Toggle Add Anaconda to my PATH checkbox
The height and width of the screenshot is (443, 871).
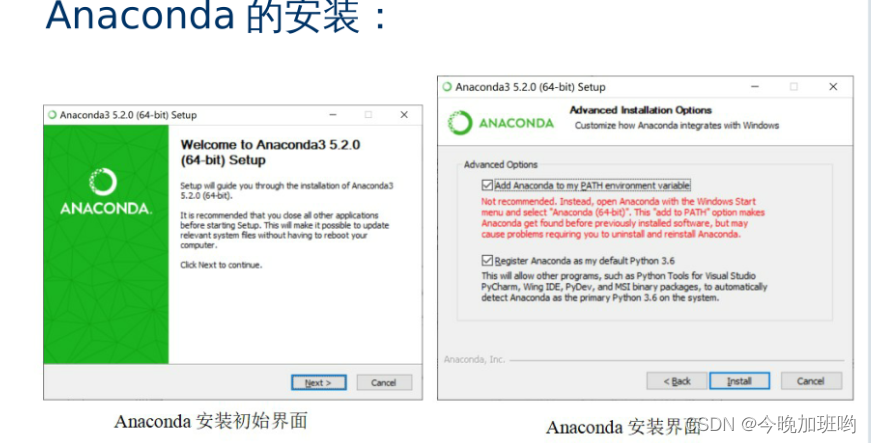coord(487,185)
